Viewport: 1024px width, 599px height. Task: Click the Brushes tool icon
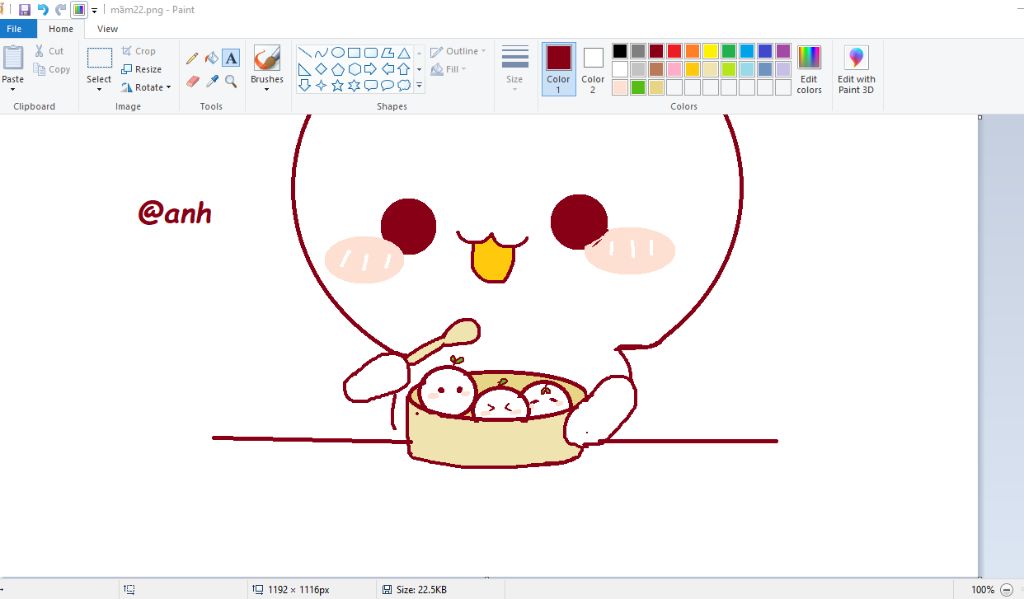coord(266,57)
